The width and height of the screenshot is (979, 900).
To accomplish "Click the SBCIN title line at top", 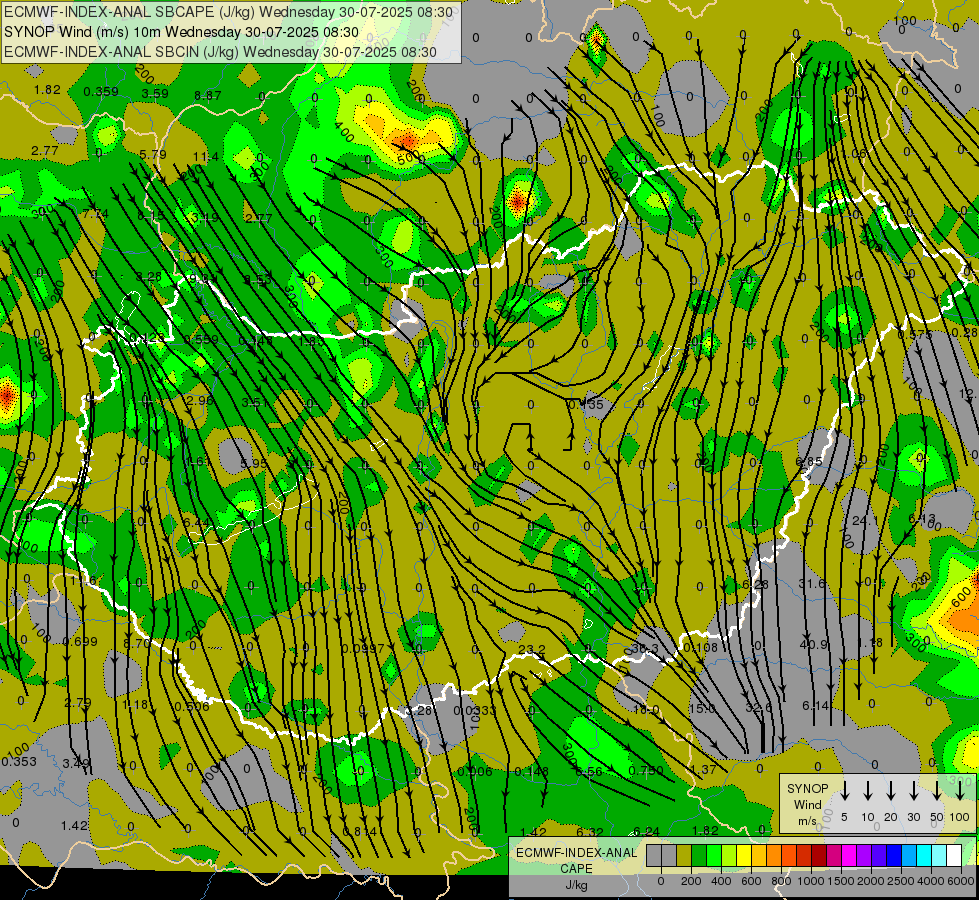I will tap(220, 52).
